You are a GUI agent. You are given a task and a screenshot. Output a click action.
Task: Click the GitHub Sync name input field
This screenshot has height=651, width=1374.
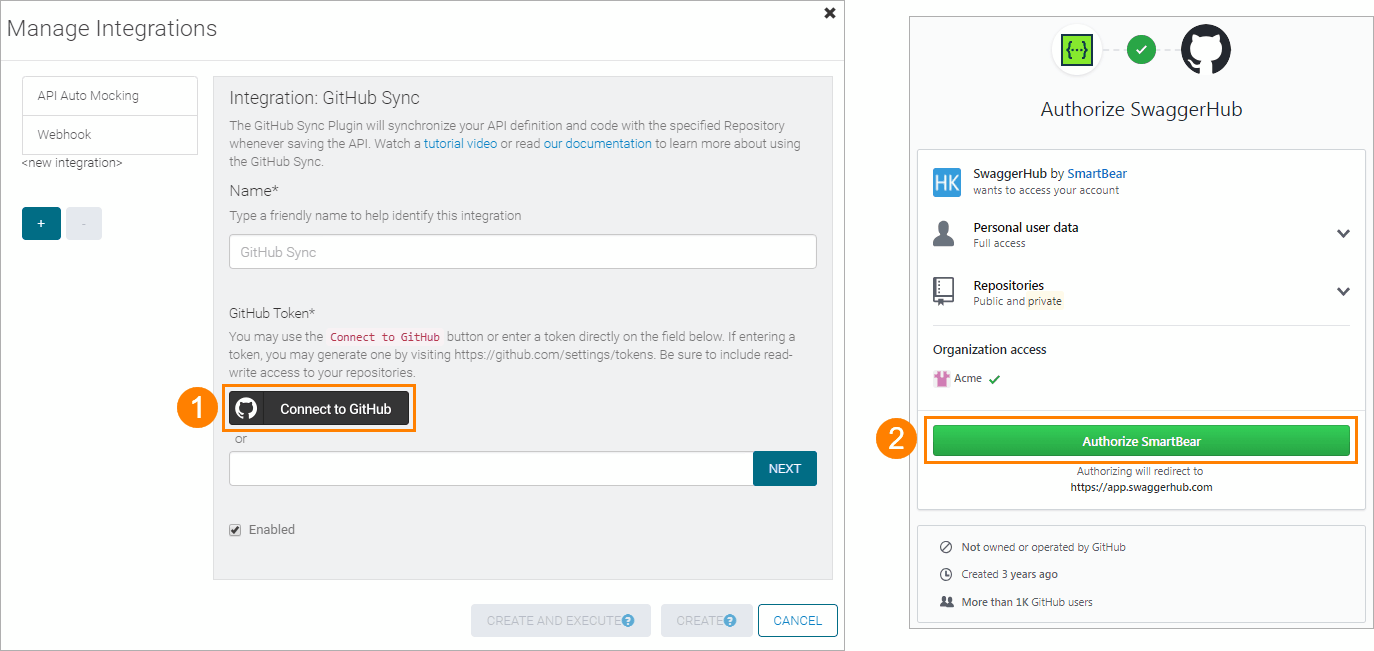[522, 252]
